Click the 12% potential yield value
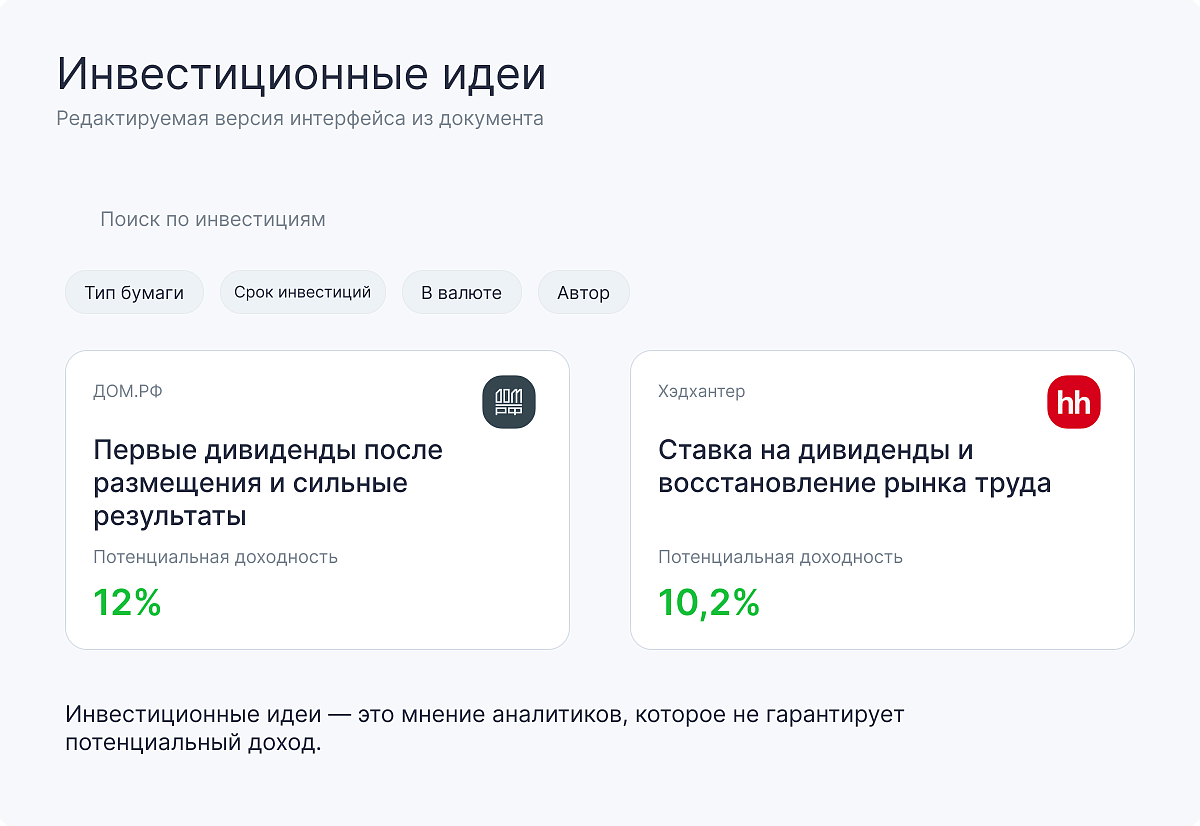Image resolution: width=1200 pixels, height=826 pixels. tap(127, 603)
